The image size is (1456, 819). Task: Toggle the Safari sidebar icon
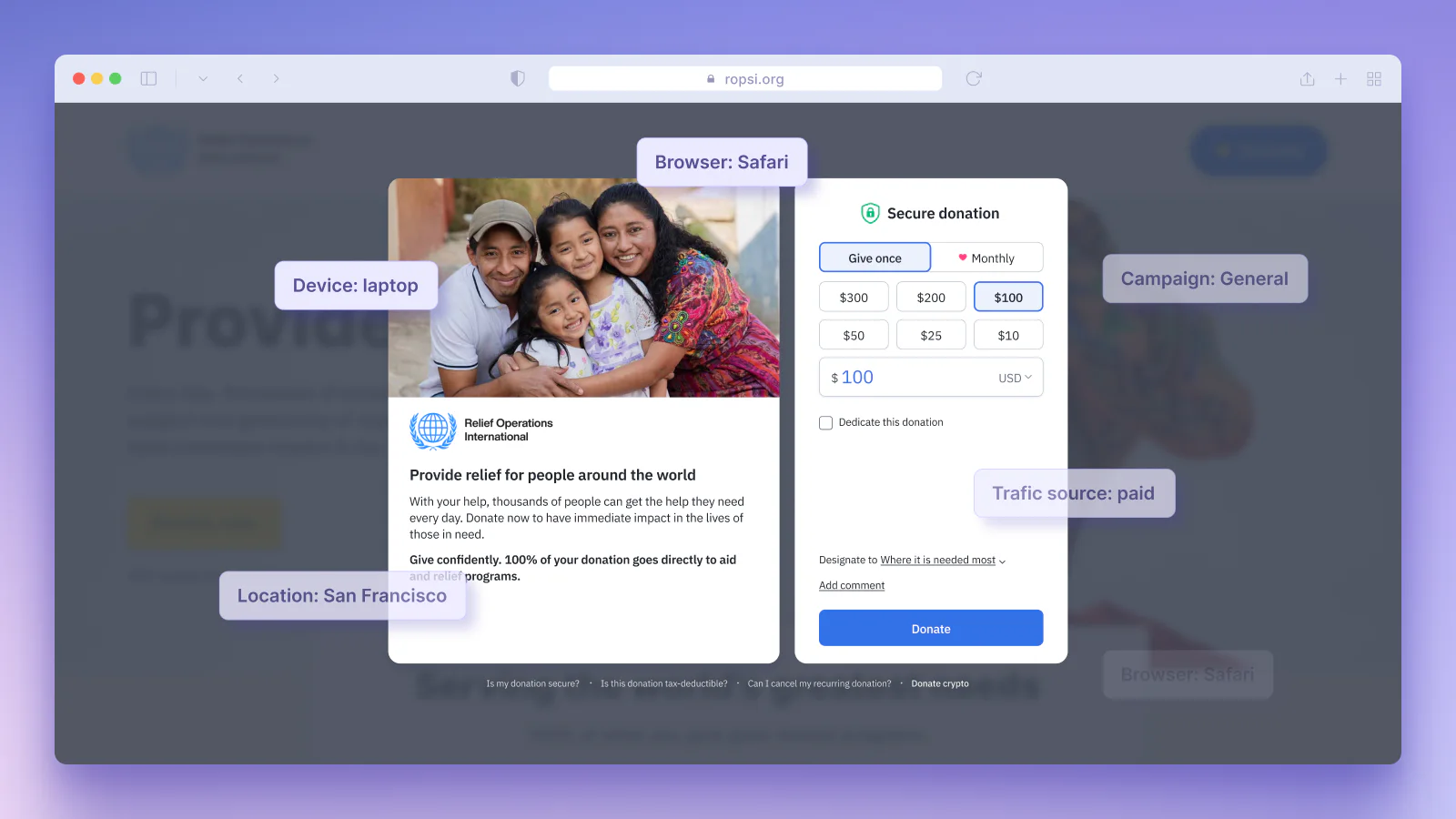(x=148, y=79)
